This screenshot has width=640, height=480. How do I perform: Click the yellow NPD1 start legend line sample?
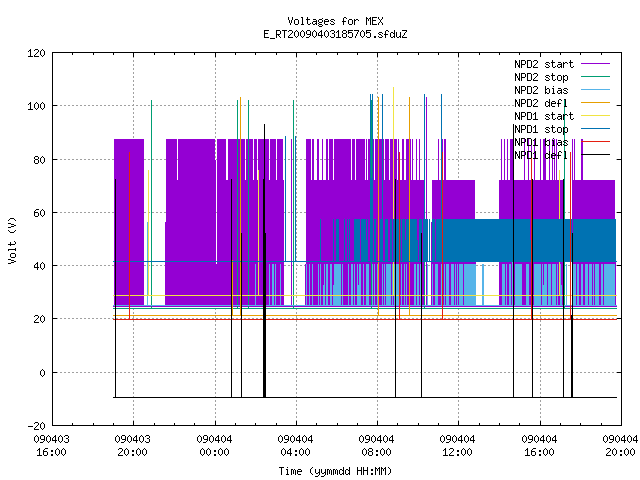[x=596, y=116]
